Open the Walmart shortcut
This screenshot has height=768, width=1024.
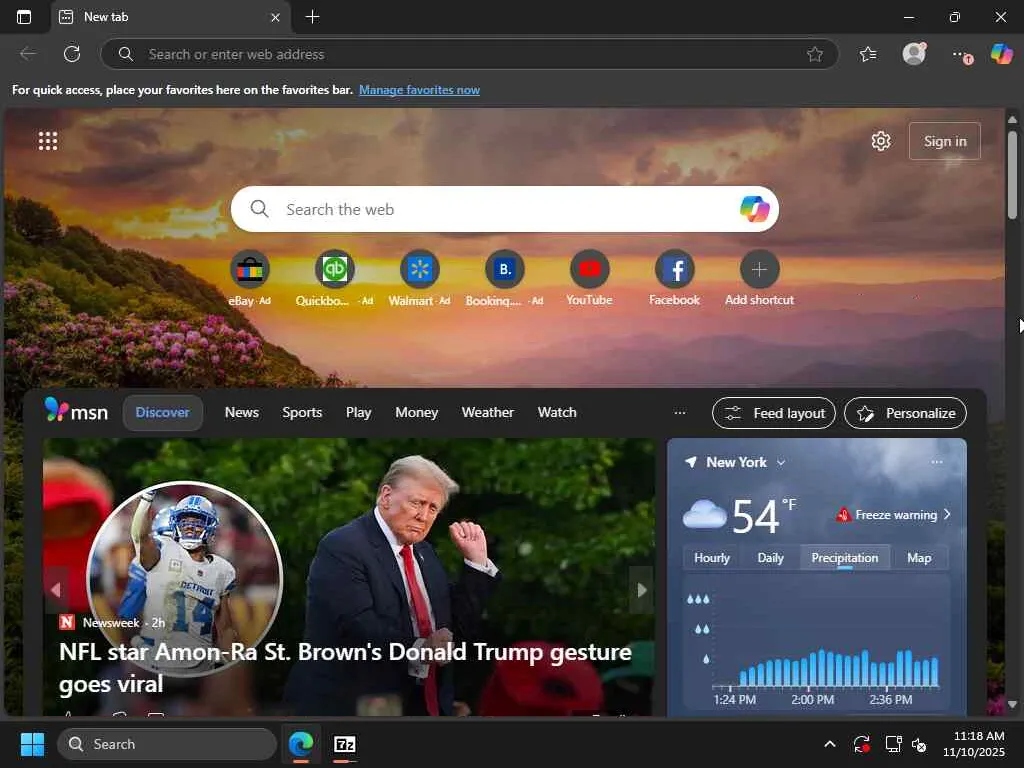[x=419, y=269]
